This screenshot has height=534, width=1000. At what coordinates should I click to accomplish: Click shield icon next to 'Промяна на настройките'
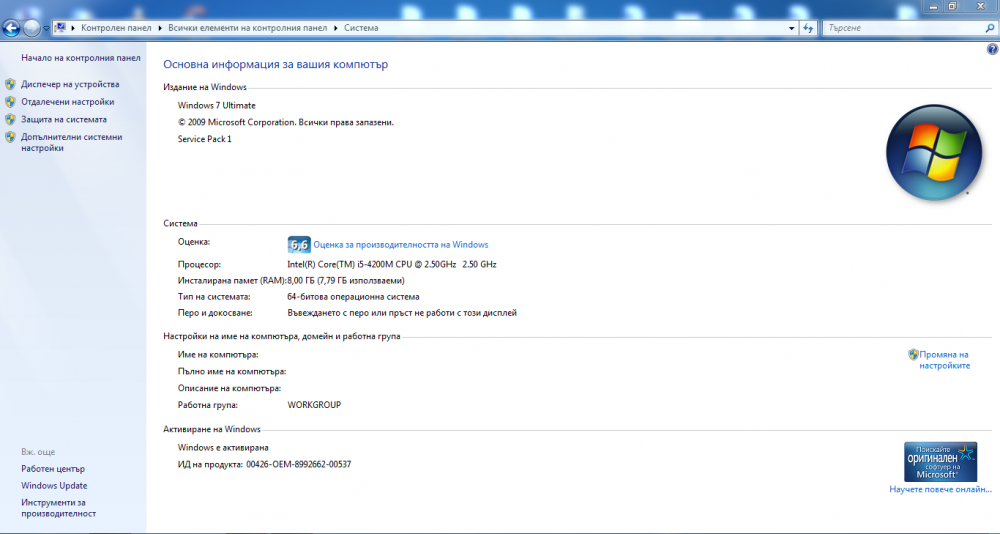pyautogui.click(x=913, y=355)
